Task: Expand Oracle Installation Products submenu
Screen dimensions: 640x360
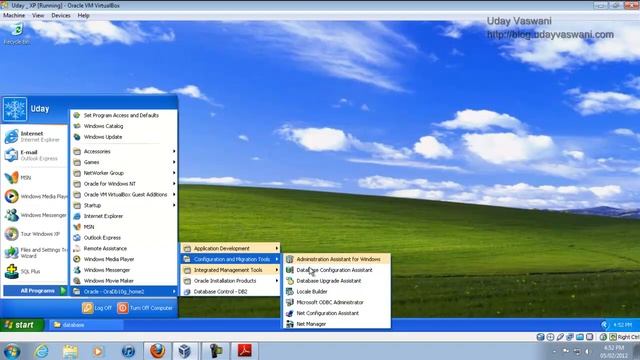Action: pos(231,281)
